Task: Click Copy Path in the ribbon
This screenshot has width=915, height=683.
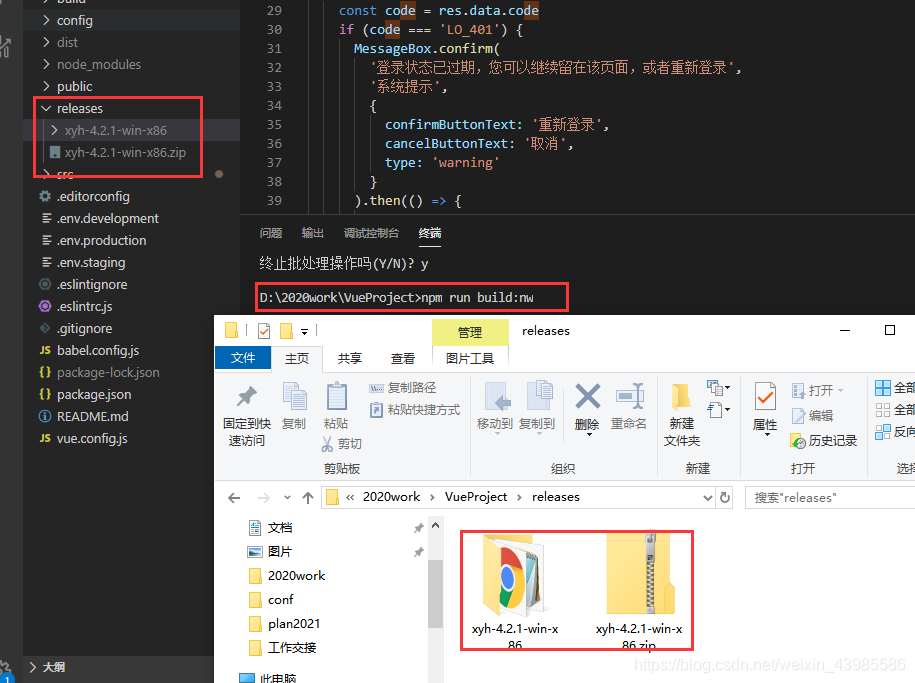Action: [x=403, y=388]
